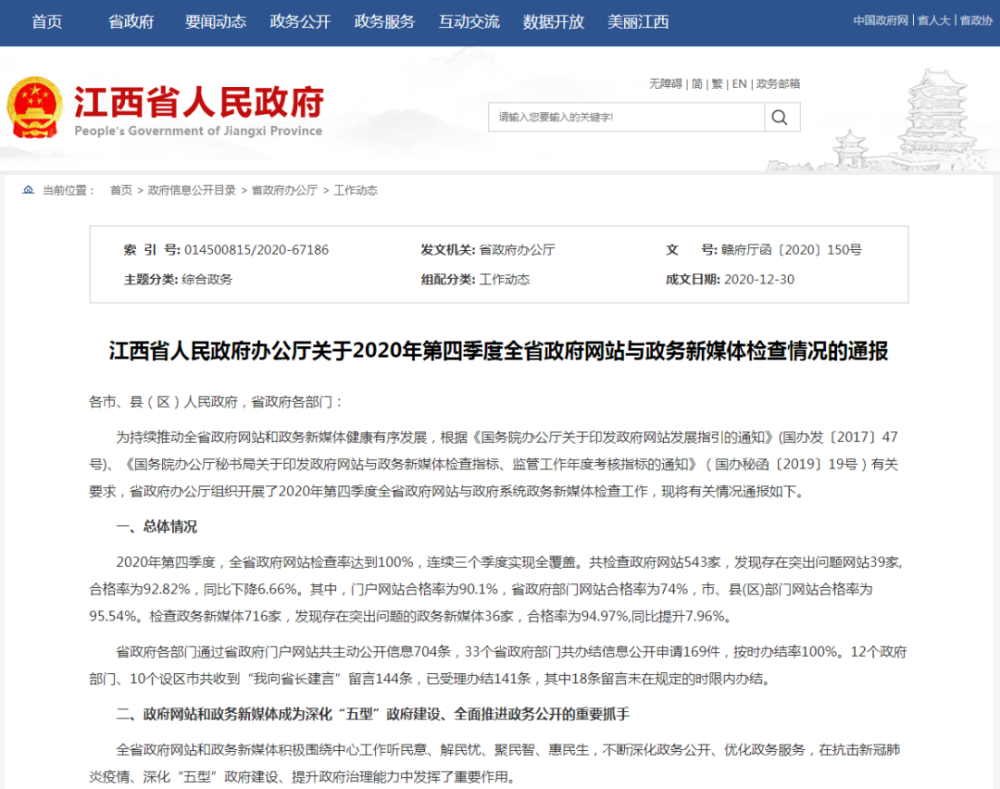This screenshot has width=1000, height=789.
Task: Open the 美丽江西 navigation item
Action: [x=638, y=22]
